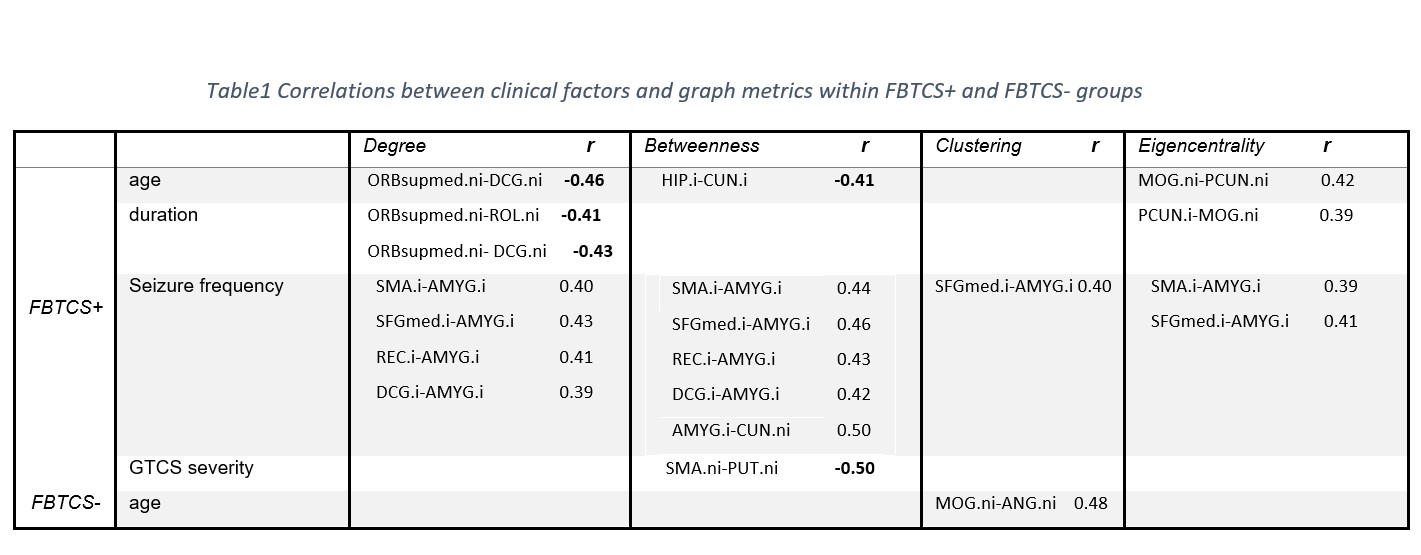Select the FBTCS+ group label
Viewport: 1421px width, 555px height.
[66, 305]
